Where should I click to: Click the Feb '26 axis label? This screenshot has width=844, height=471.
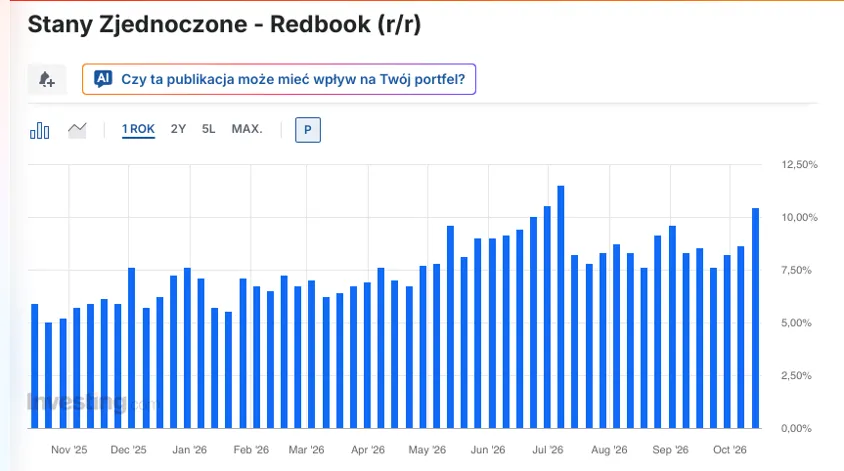(251, 449)
